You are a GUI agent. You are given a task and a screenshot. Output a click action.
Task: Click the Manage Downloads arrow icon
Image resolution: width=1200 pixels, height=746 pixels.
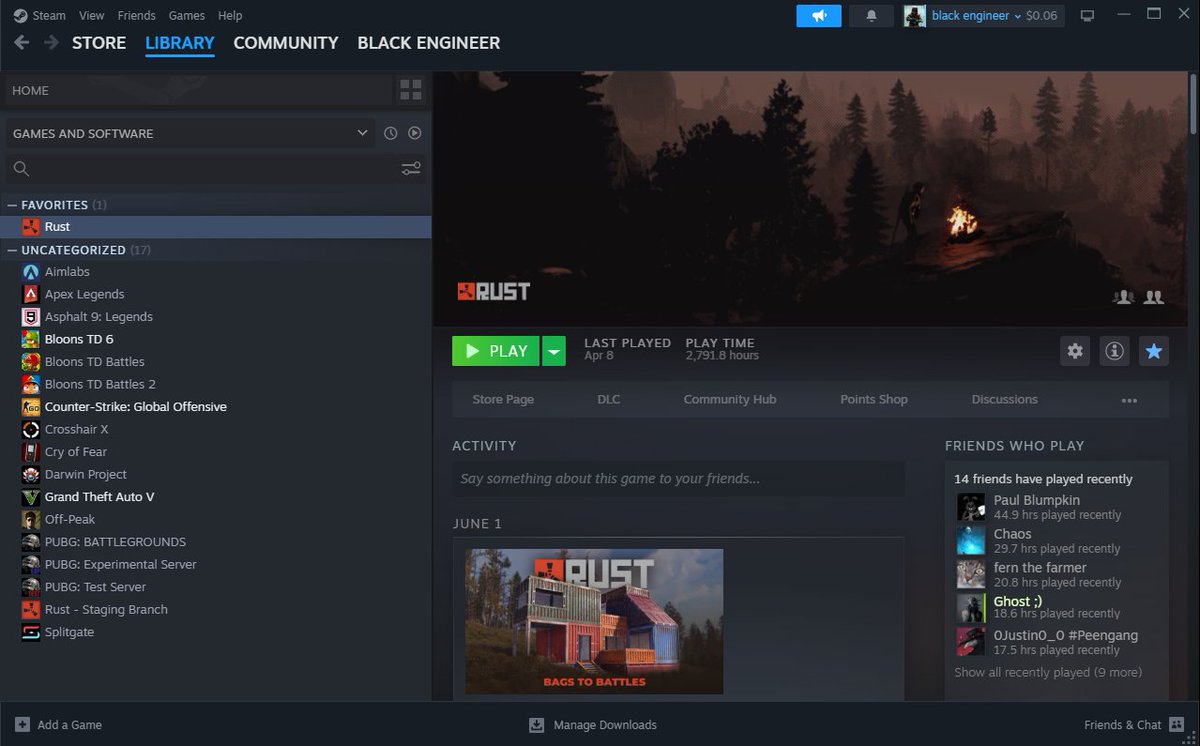tap(536, 725)
